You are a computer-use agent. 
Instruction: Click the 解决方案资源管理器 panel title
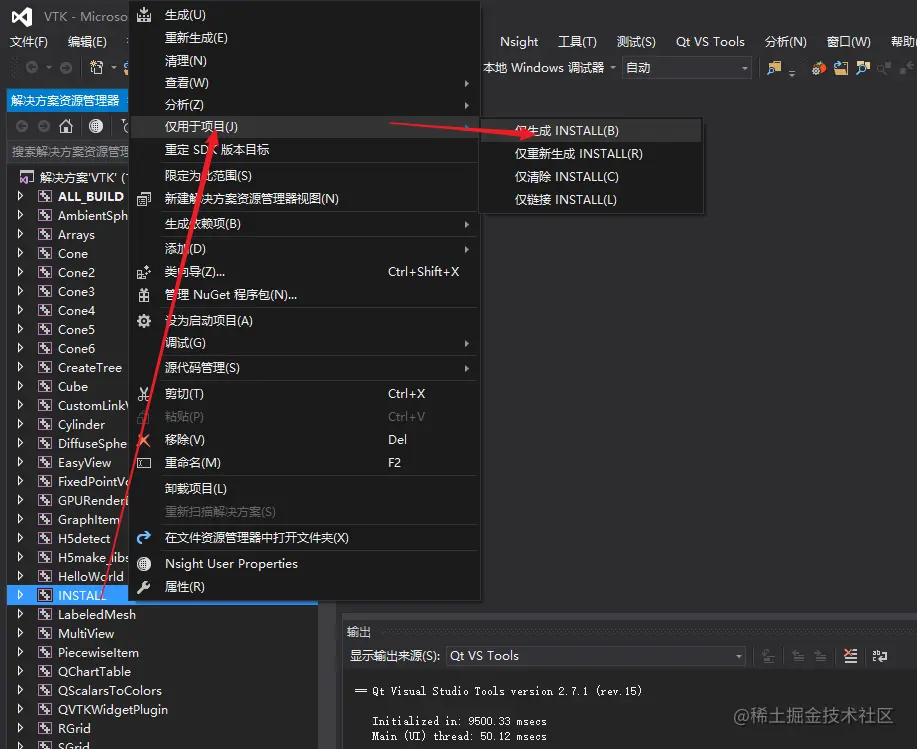pyautogui.click(x=65, y=101)
